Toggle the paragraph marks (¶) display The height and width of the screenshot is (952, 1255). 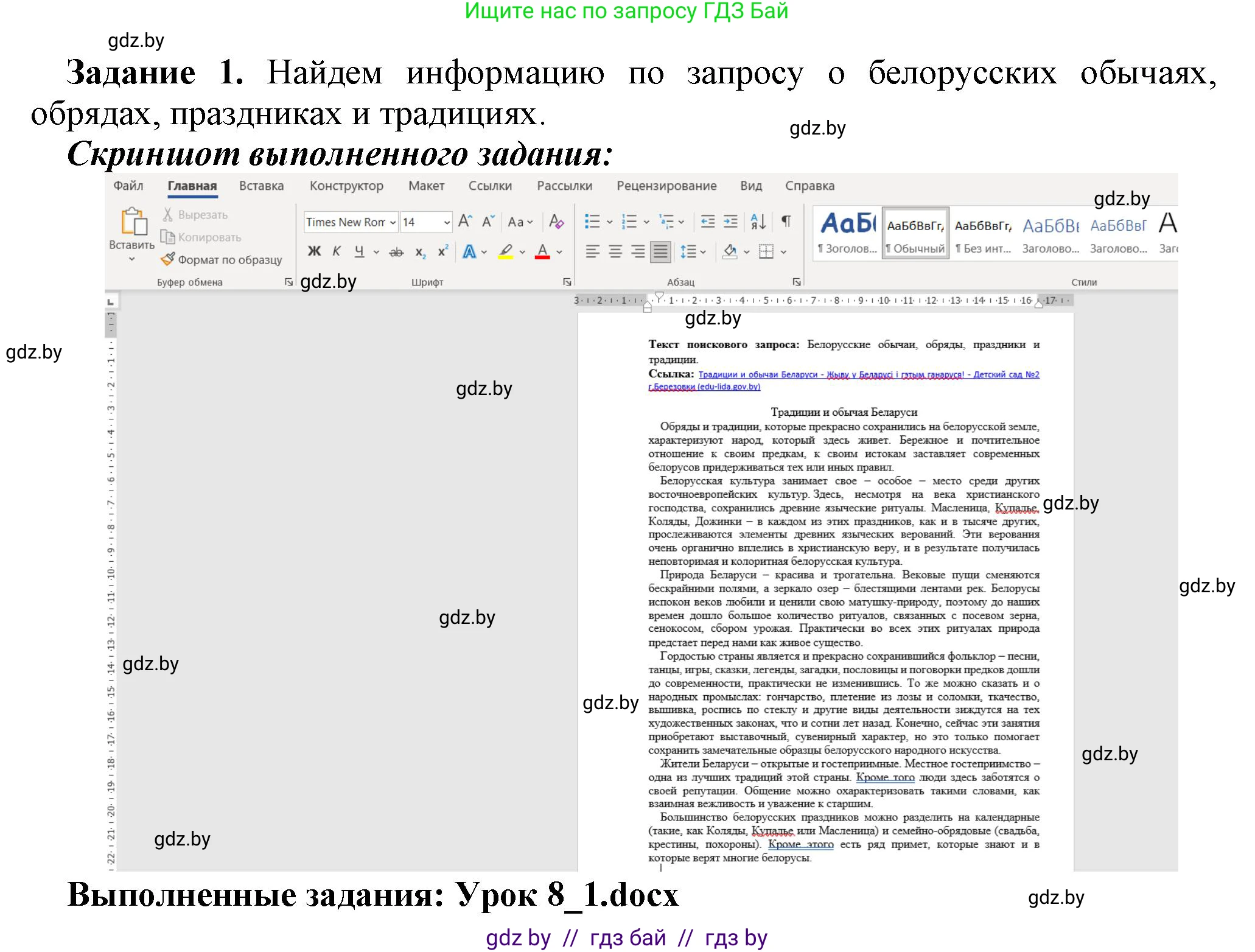point(785,222)
